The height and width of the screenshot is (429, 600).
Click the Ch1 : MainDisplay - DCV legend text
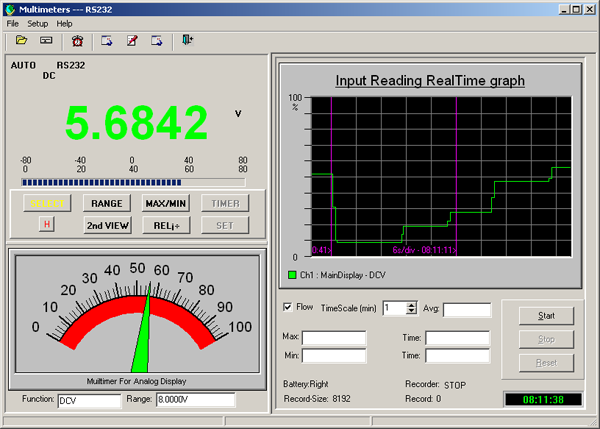pos(342,275)
